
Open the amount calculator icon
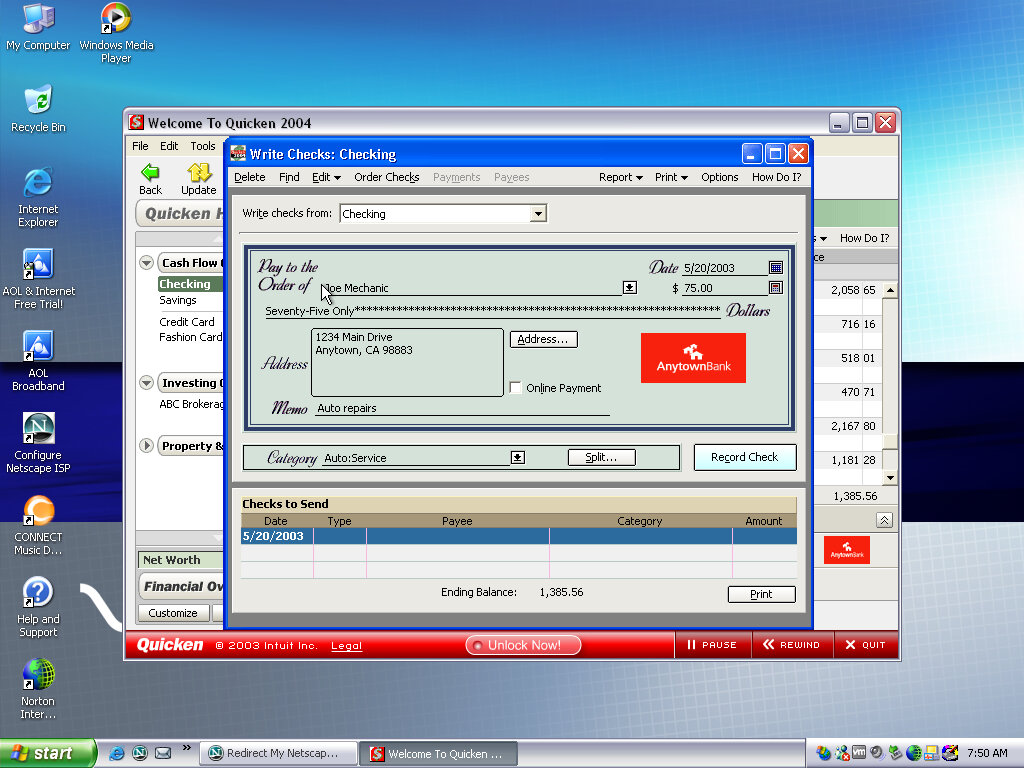(776, 288)
